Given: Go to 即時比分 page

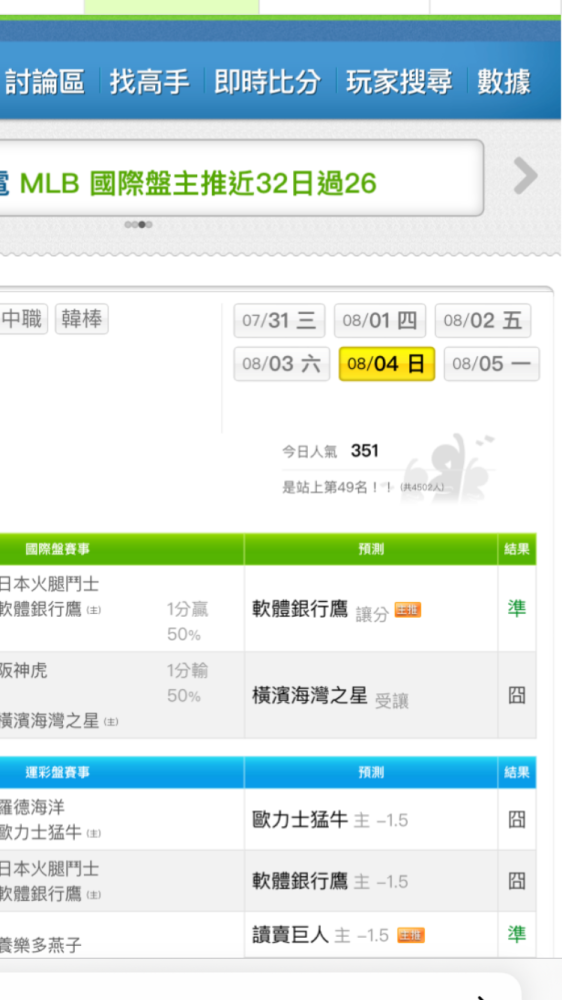Looking at the screenshot, I should click(267, 82).
